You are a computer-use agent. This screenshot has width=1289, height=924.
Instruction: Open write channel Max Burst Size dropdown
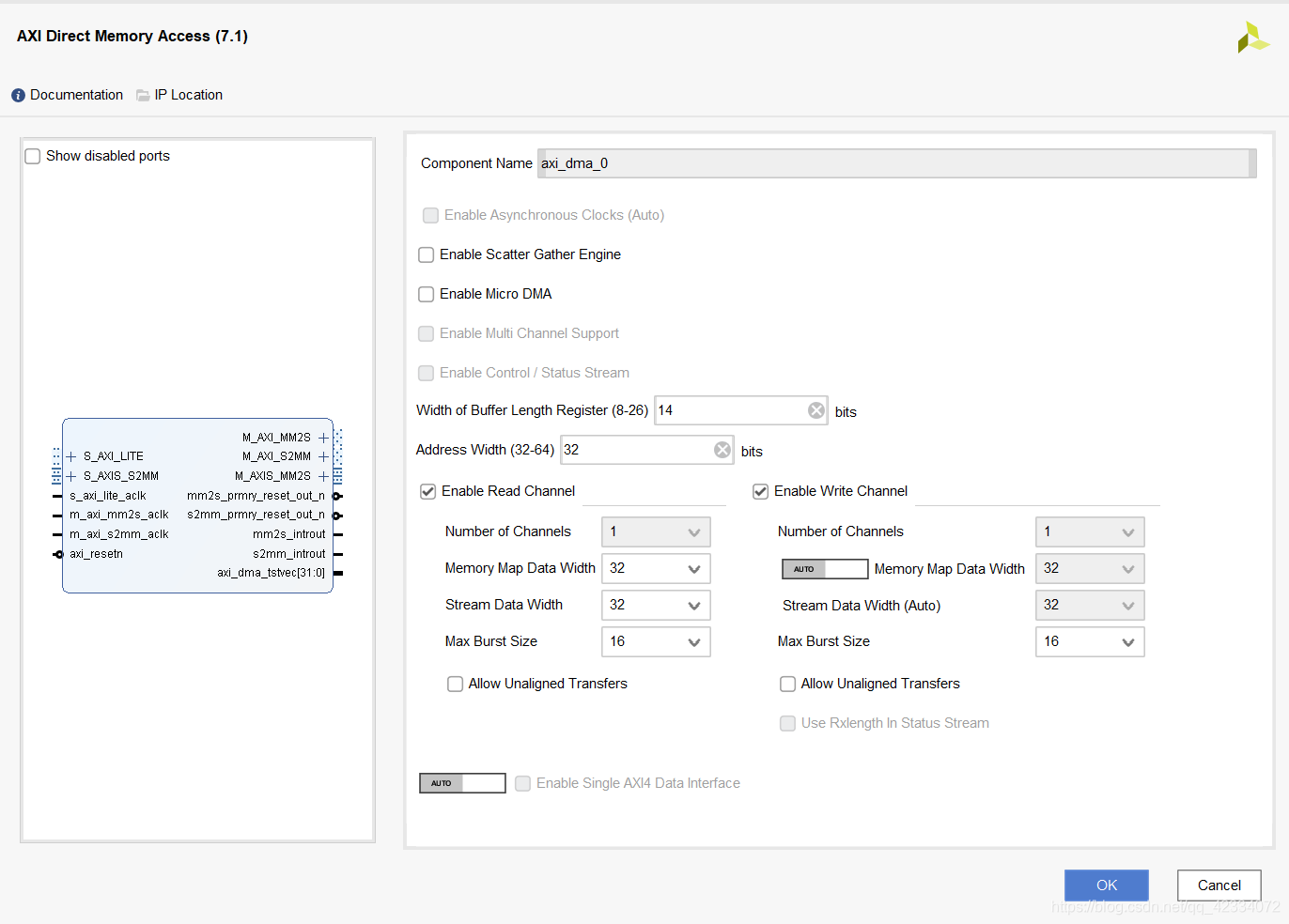tap(1090, 641)
